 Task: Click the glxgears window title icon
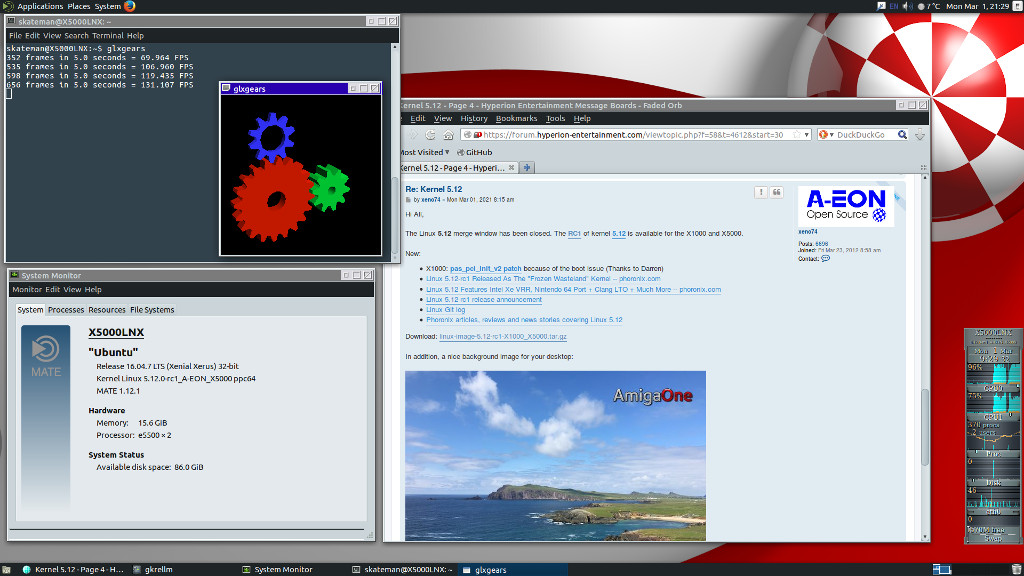(x=226, y=88)
